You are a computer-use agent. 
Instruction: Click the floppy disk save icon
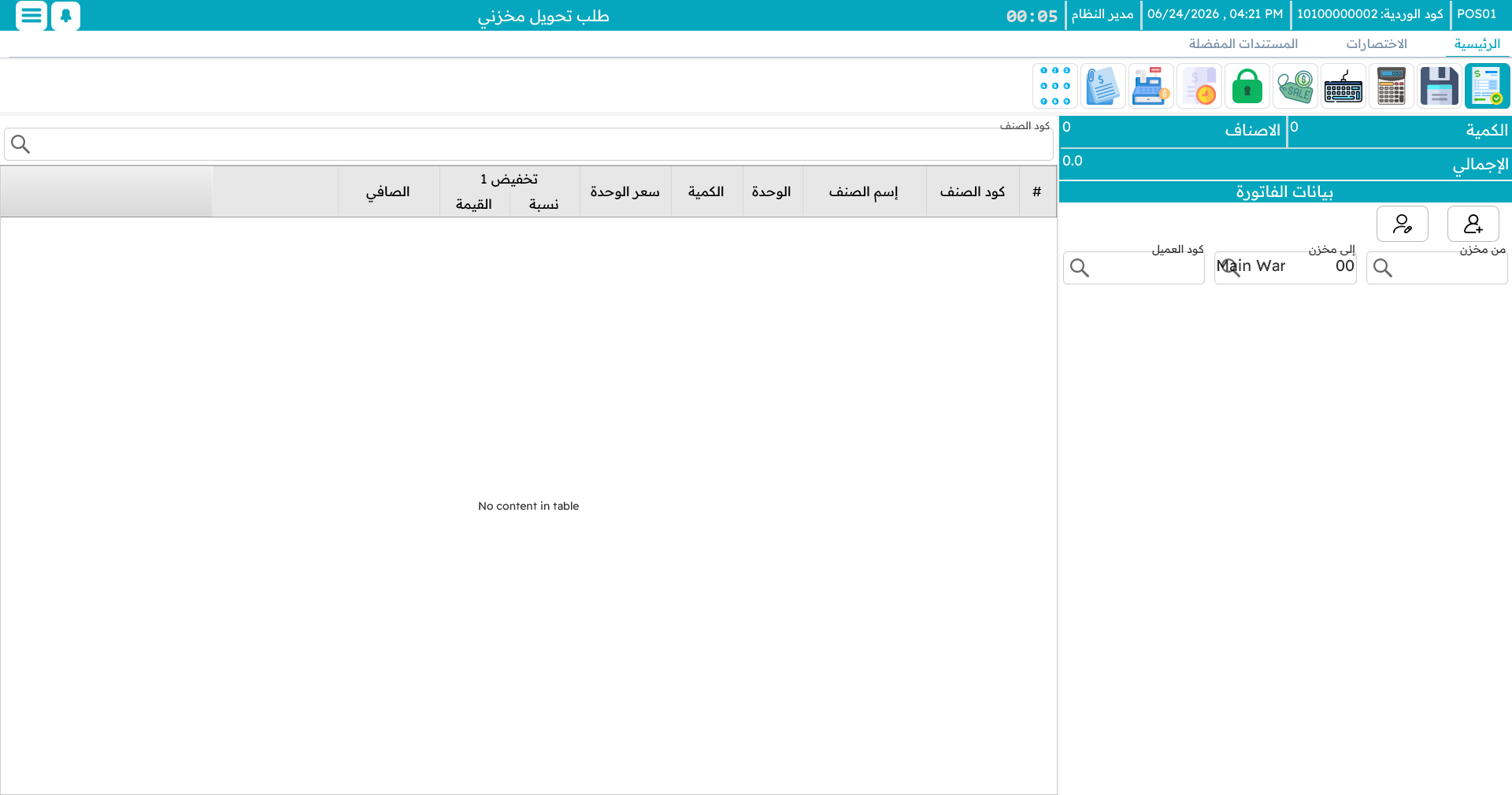tap(1439, 86)
